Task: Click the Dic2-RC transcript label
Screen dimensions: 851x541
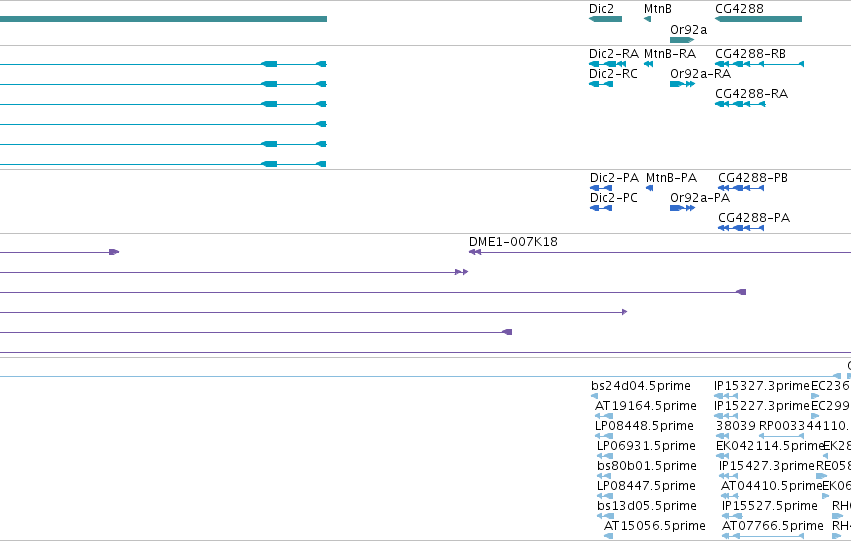Action: [x=613, y=74]
